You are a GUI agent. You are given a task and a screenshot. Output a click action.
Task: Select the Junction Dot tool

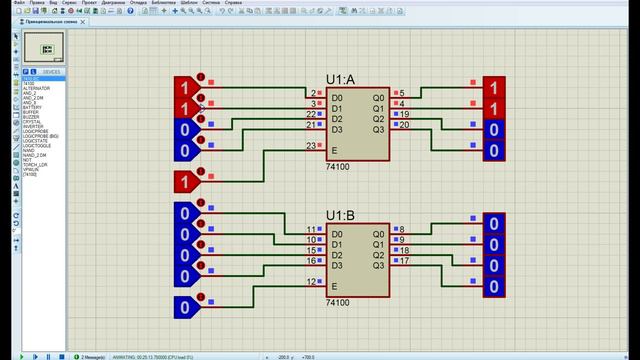pyautogui.click(x=16, y=52)
